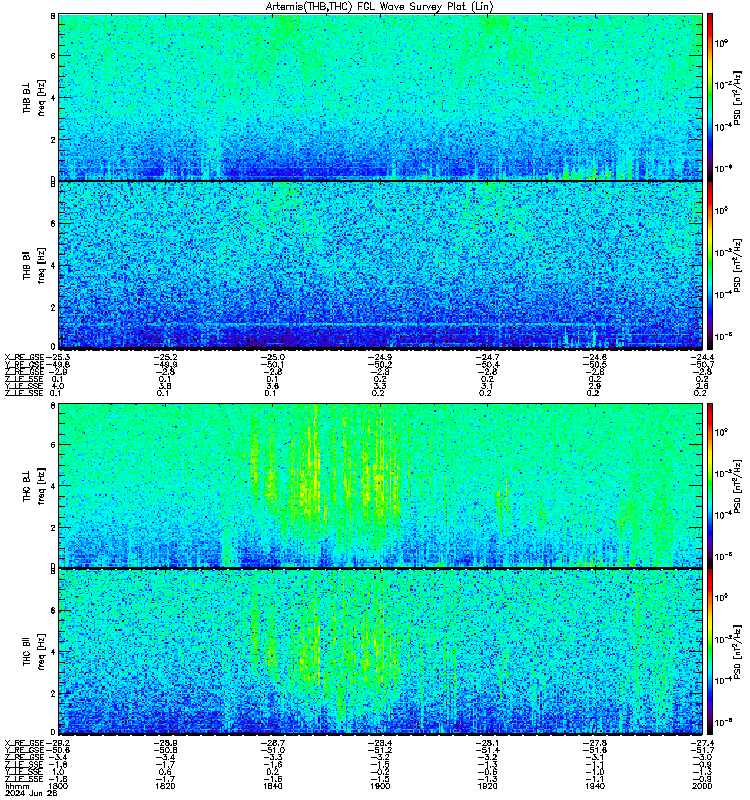
Task: Click the Y_RE_GSE value -50.4
Action: tap(487, 364)
